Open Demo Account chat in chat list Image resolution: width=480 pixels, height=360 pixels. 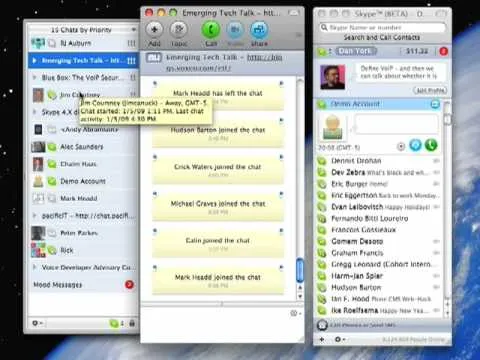pos(83,181)
